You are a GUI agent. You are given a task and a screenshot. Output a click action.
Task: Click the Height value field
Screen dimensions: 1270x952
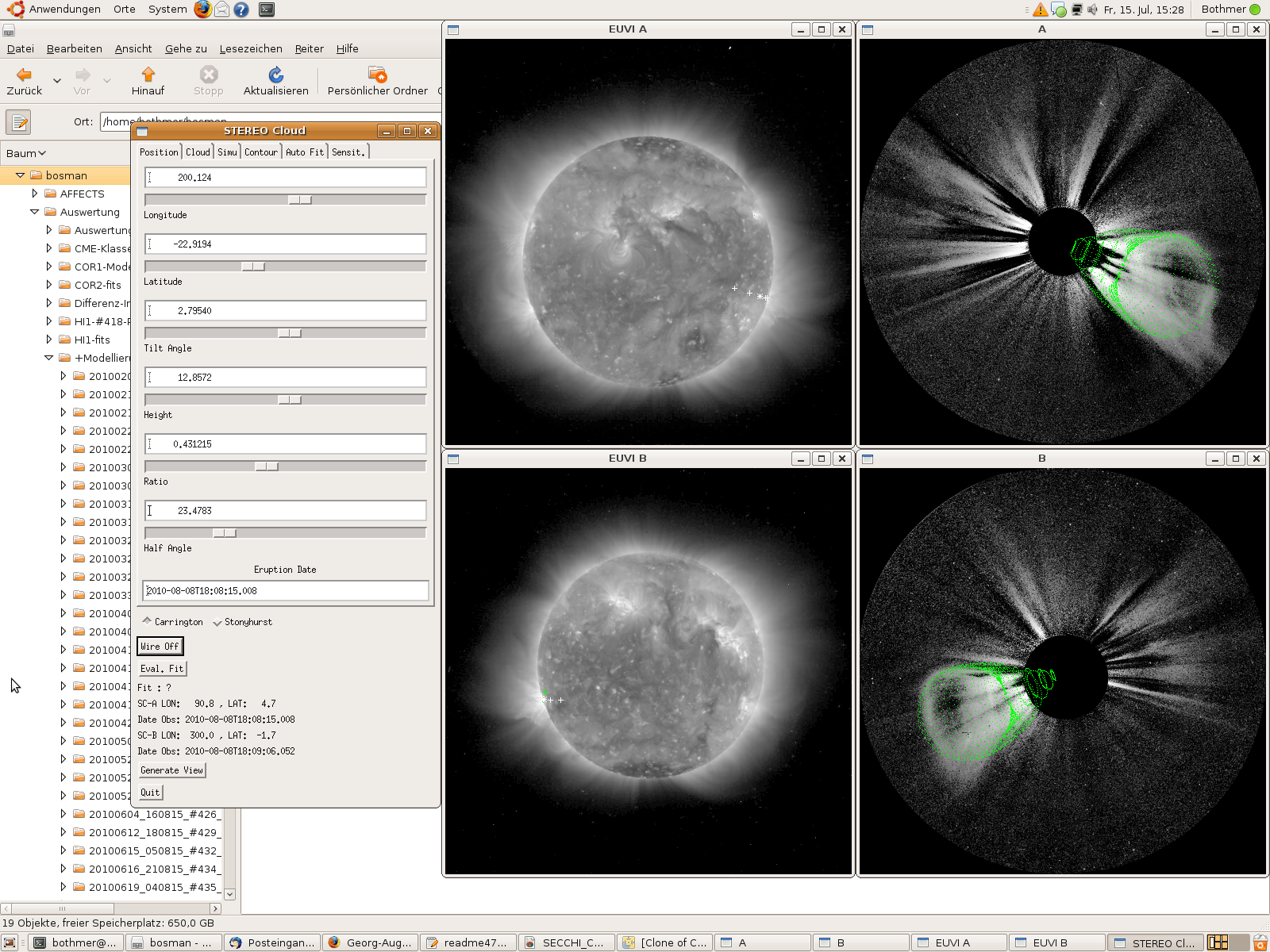point(286,378)
